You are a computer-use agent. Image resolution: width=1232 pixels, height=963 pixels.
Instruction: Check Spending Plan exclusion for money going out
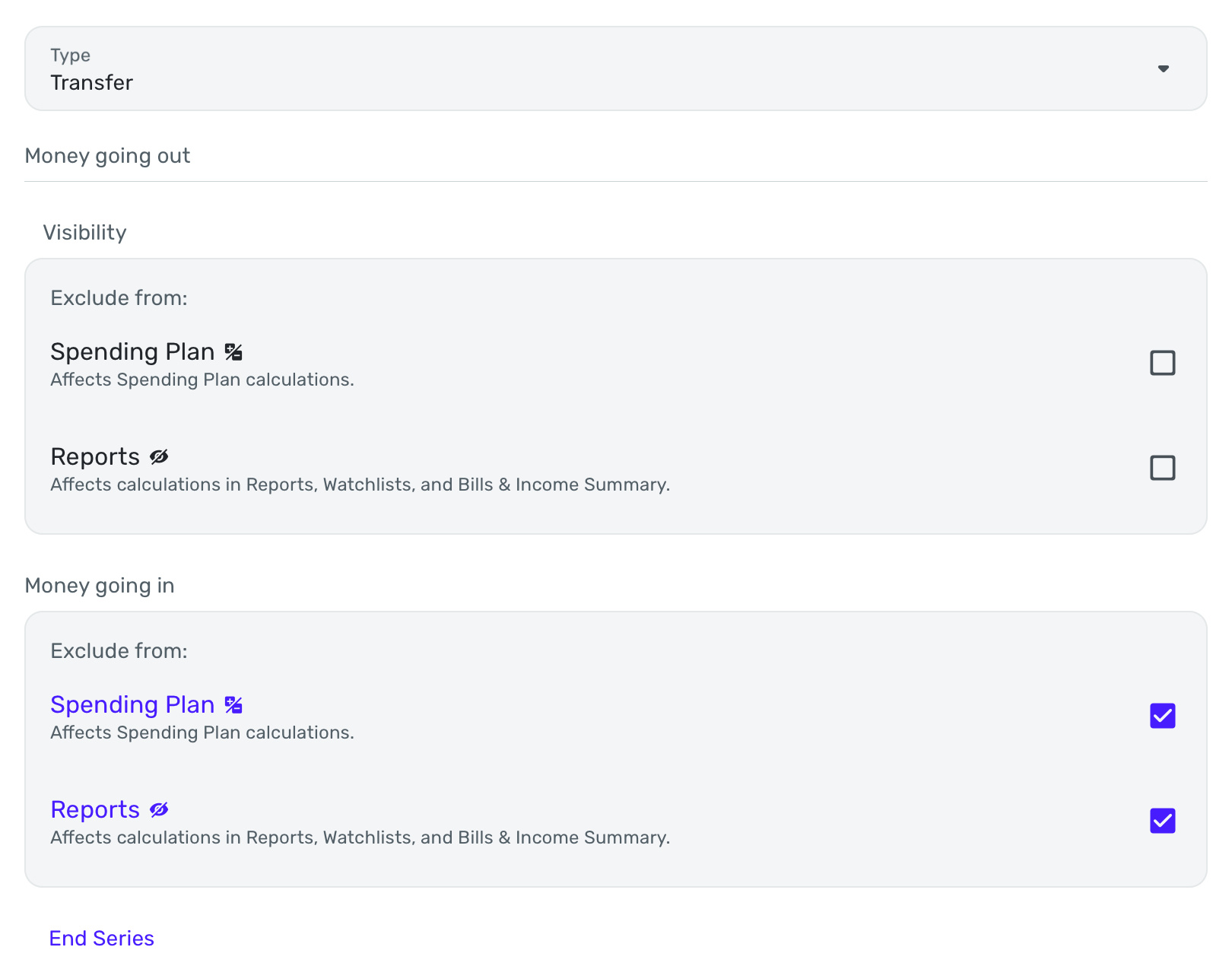pyautogui.click(x=1162, y=364)
